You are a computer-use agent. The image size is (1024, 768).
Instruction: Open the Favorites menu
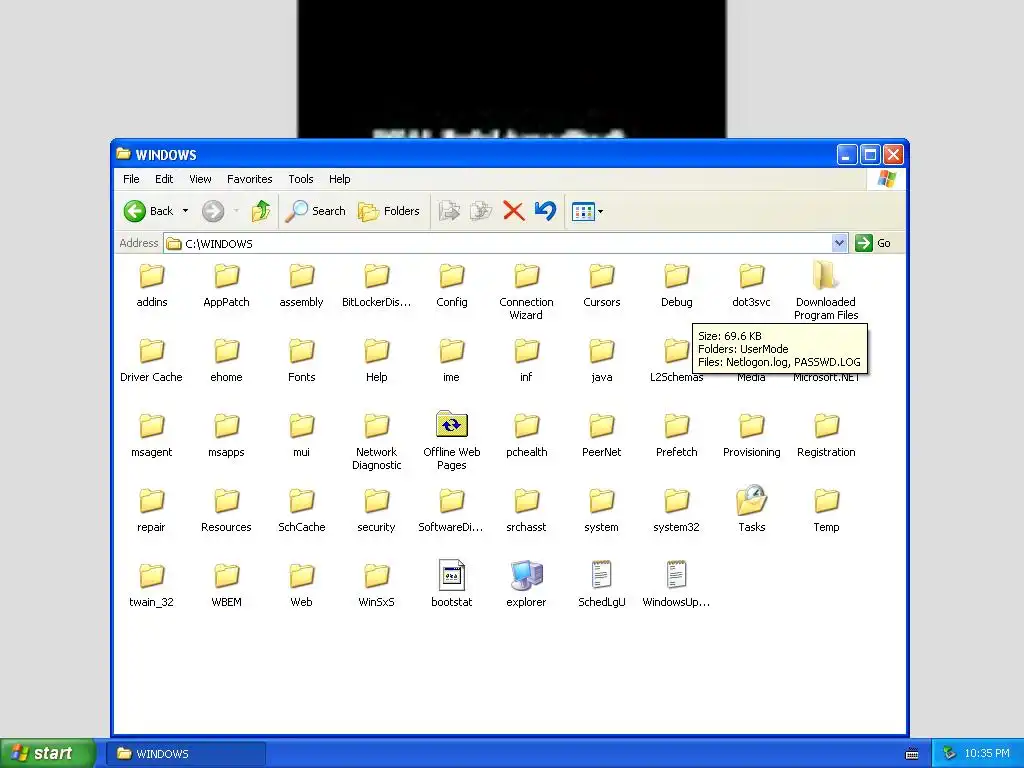249,179
